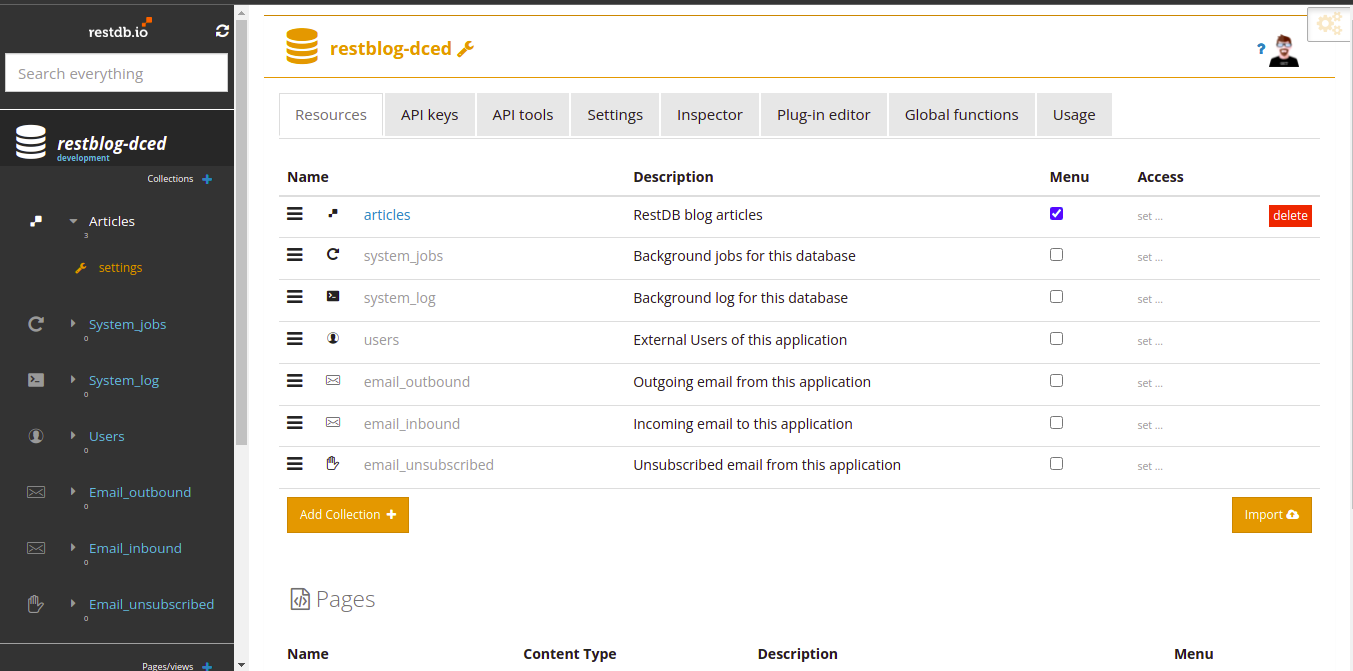1353x671 pixels.
Task: Click the plus icon next to Collections
Action: [207, 179]
